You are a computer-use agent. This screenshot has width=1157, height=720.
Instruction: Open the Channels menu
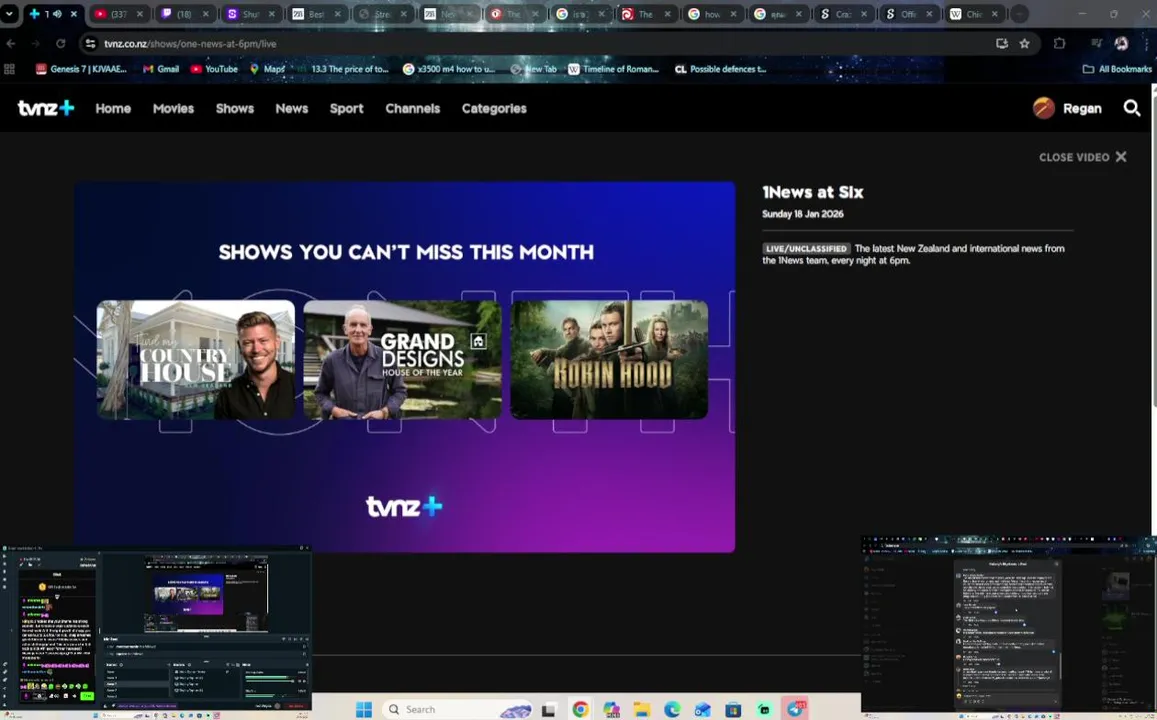412,108
